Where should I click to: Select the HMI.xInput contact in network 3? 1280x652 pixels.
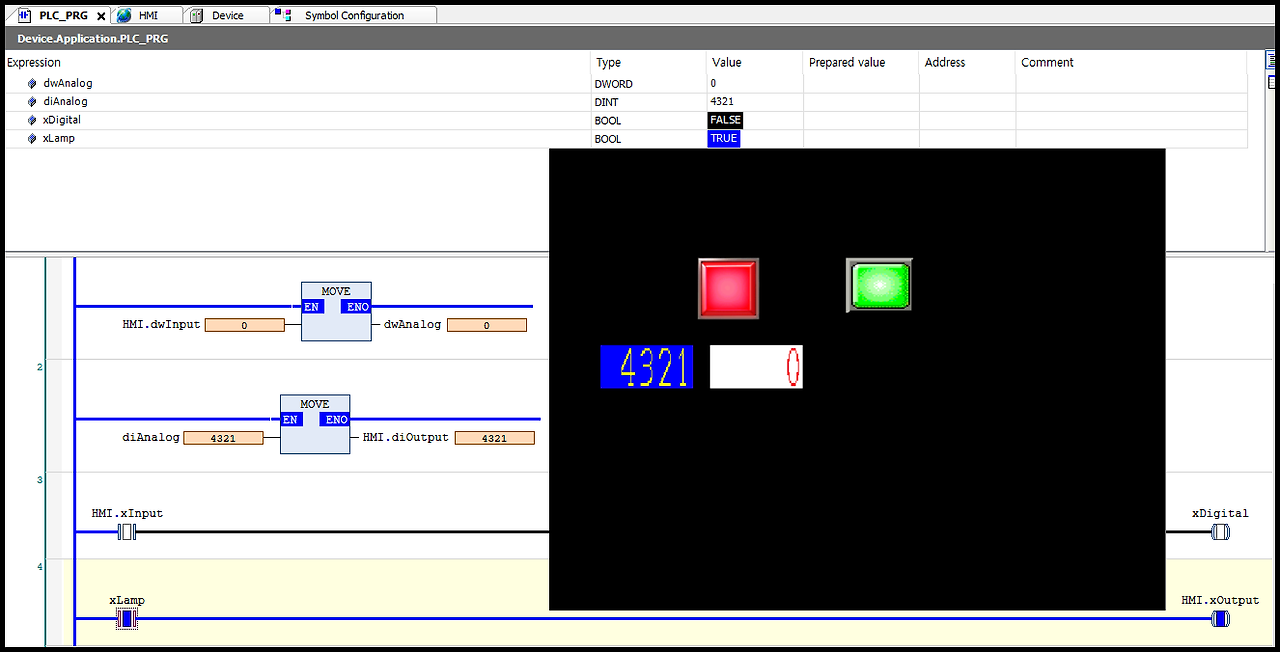pos(126,531)
